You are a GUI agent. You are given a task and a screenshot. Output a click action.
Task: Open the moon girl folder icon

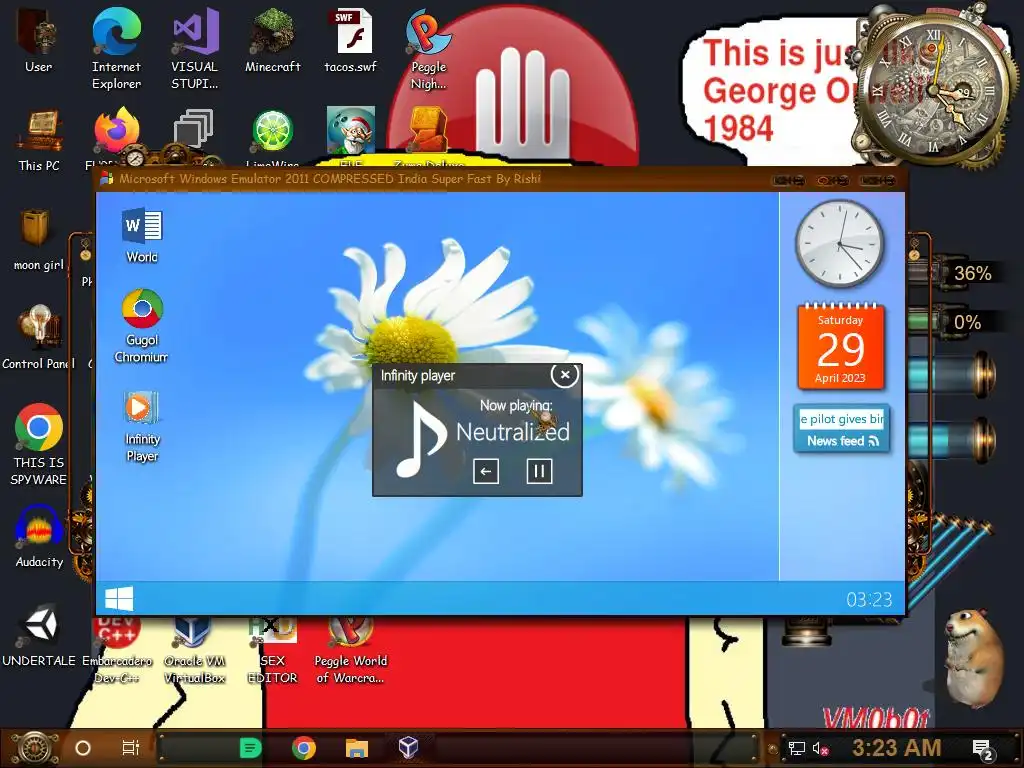39,239
